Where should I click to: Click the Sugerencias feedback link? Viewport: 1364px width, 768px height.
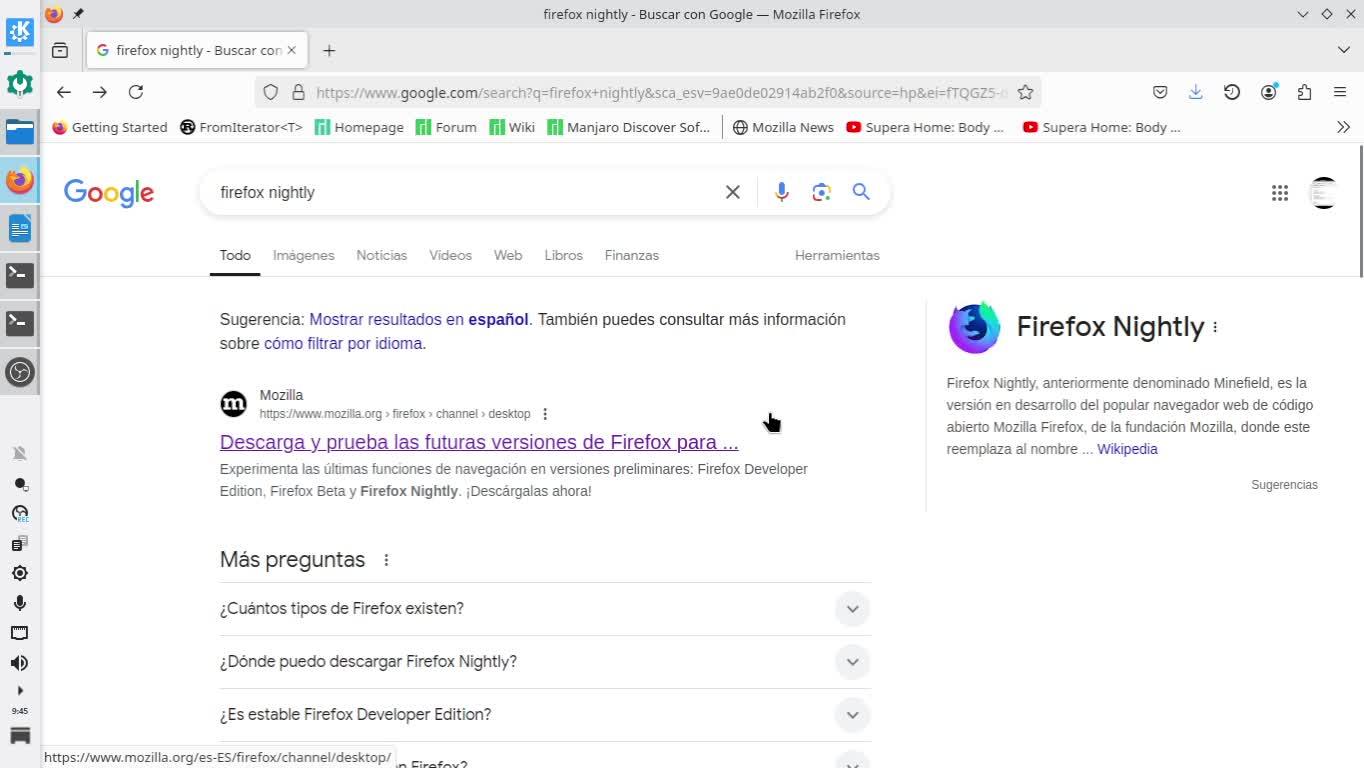tap(1284, 485)
